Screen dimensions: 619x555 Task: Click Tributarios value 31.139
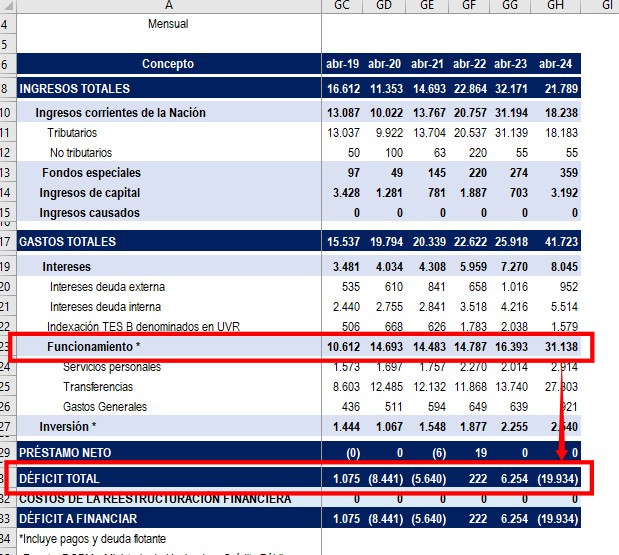click(x=511, y=133)
